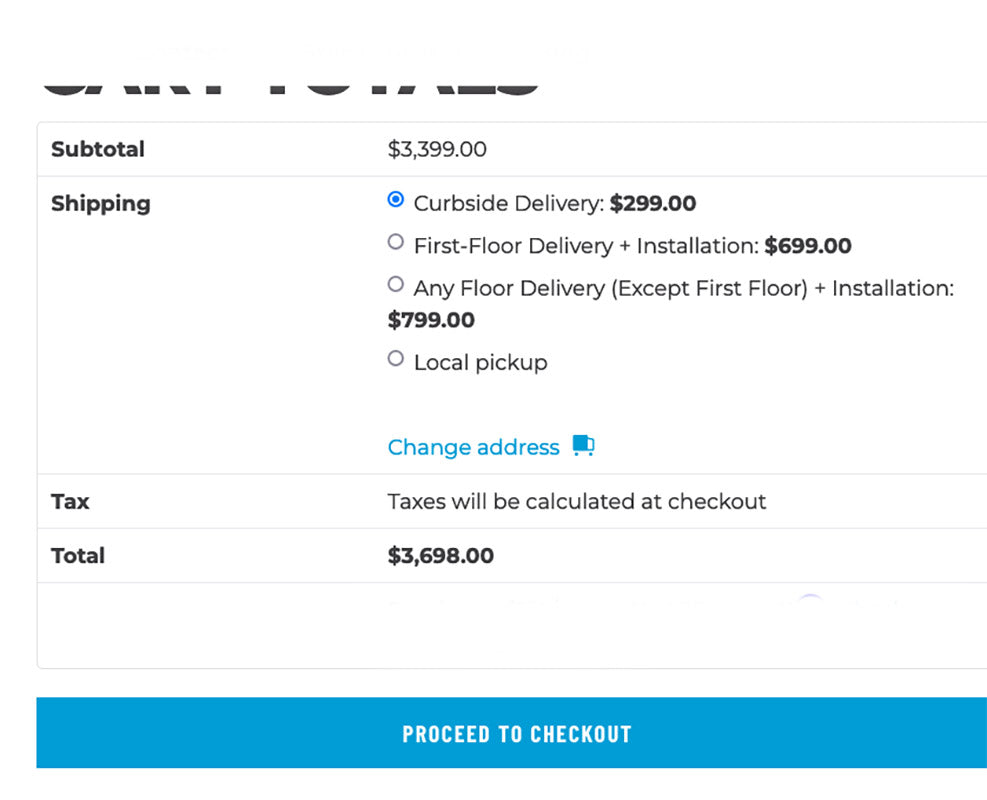Select the Curbside Delivery radio button
Screen dimensions: 987x800
point(396,200)
